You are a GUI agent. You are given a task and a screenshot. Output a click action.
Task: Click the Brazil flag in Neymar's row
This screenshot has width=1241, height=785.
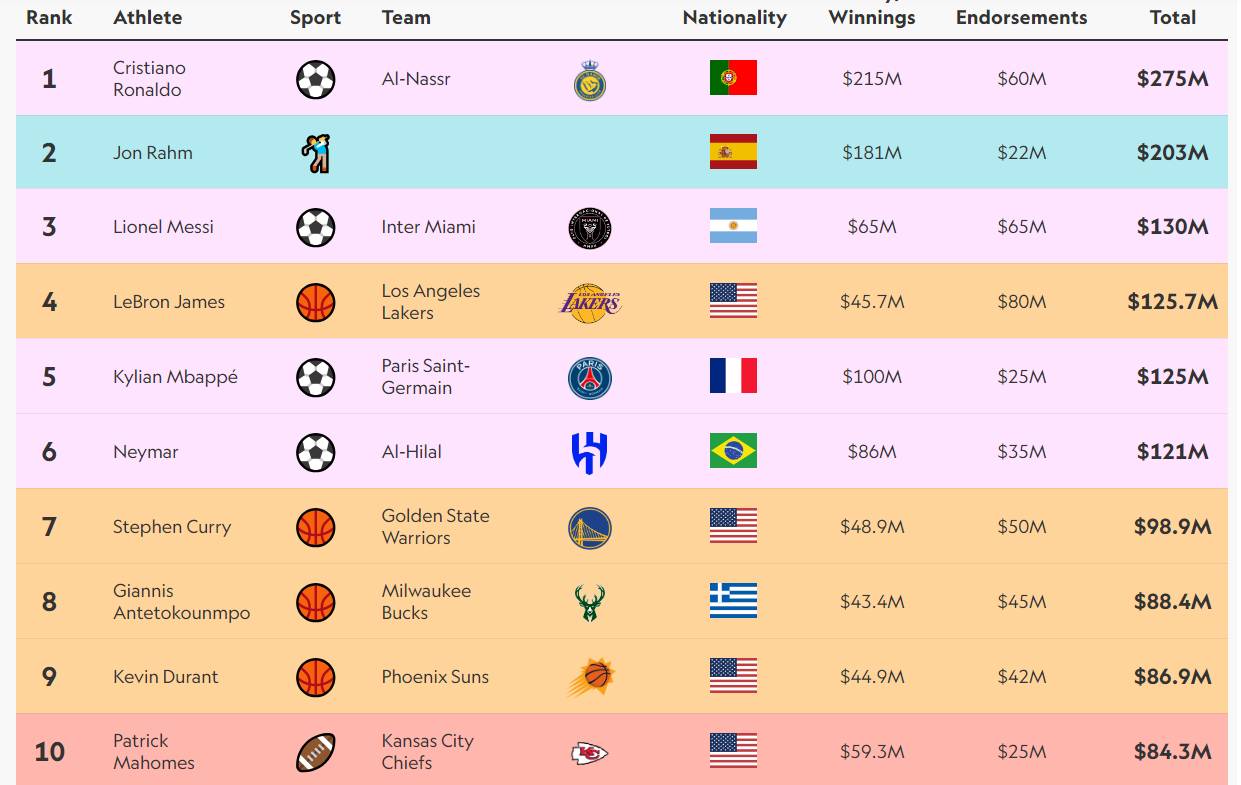point(733,451)
